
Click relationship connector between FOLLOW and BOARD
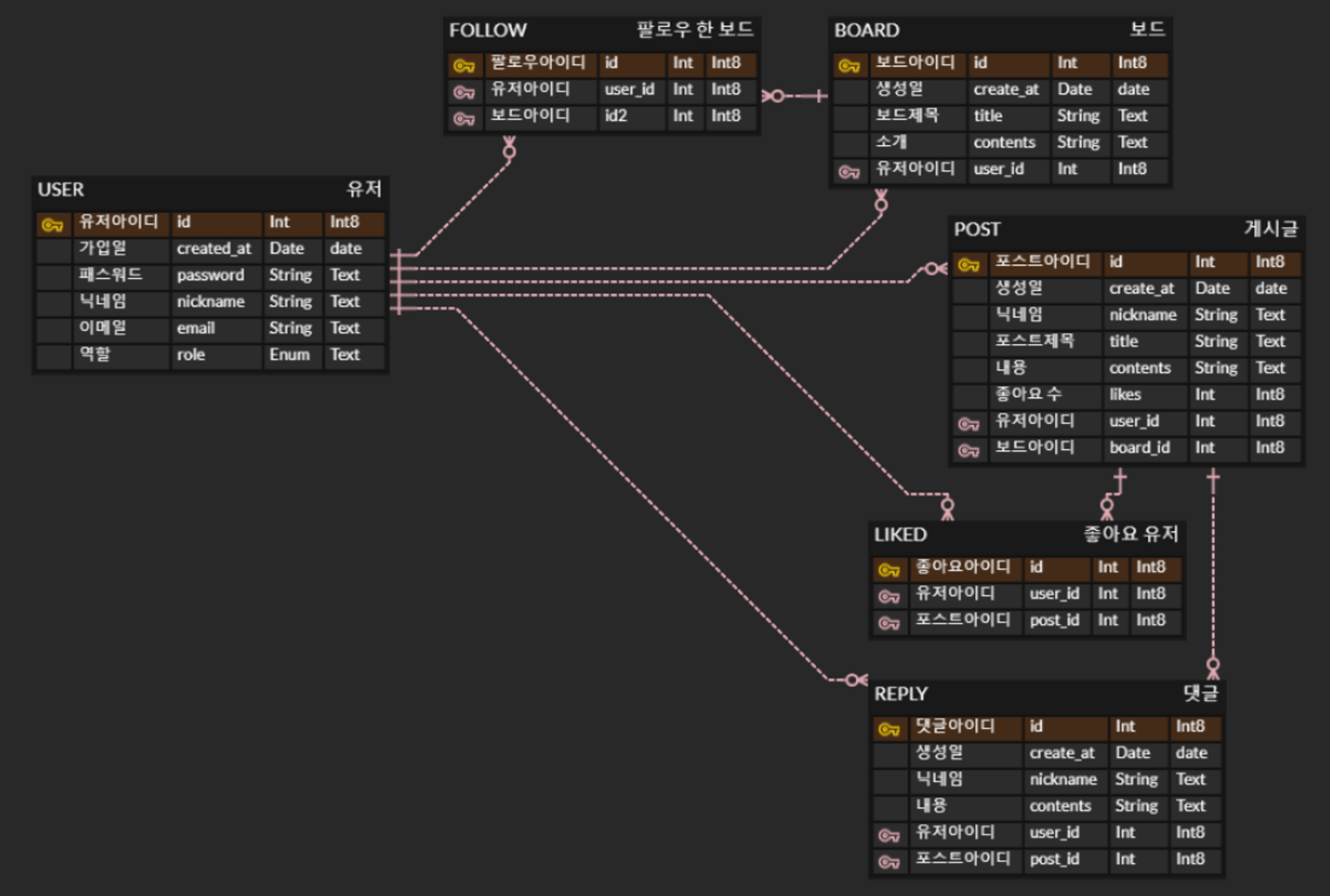[795, 96]
